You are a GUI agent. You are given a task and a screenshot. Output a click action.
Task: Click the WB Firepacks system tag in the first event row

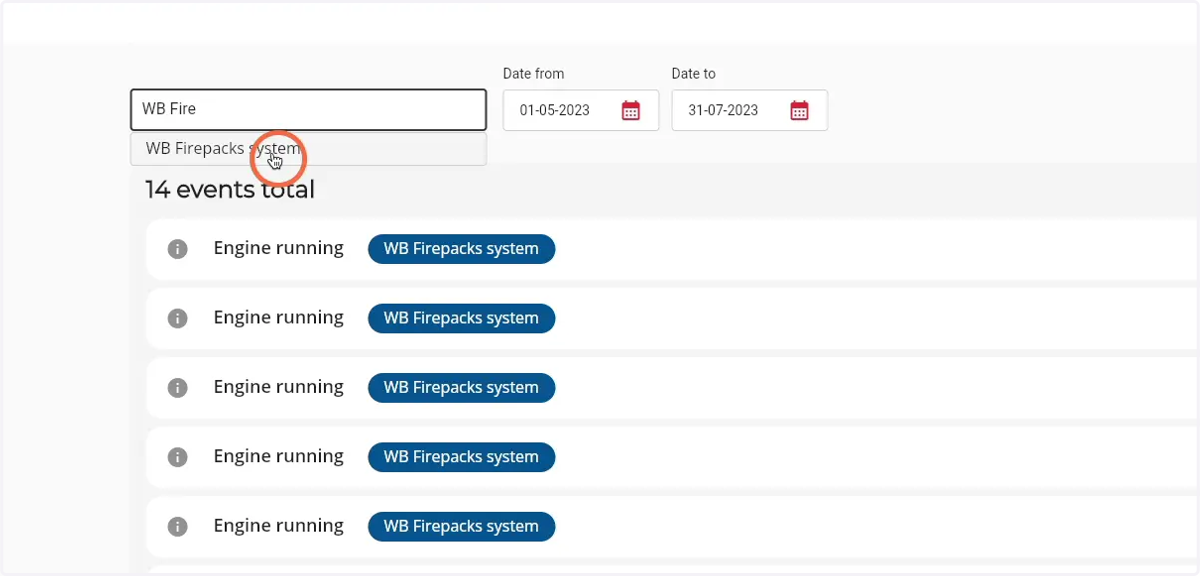(x=461, y=249)
